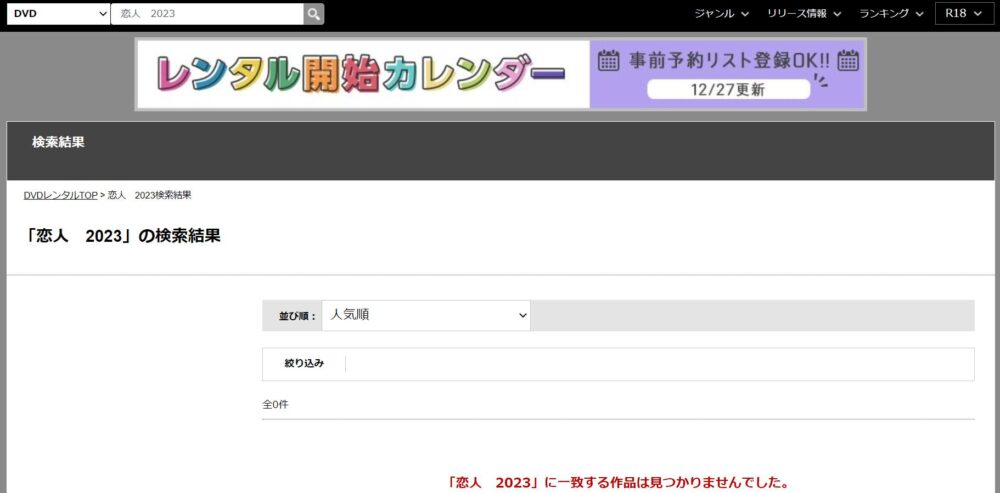Viewport: 1000px width, 493px height.
Task: Open the 人気順 sort order dropdown
Action: (x=426, y=315)
